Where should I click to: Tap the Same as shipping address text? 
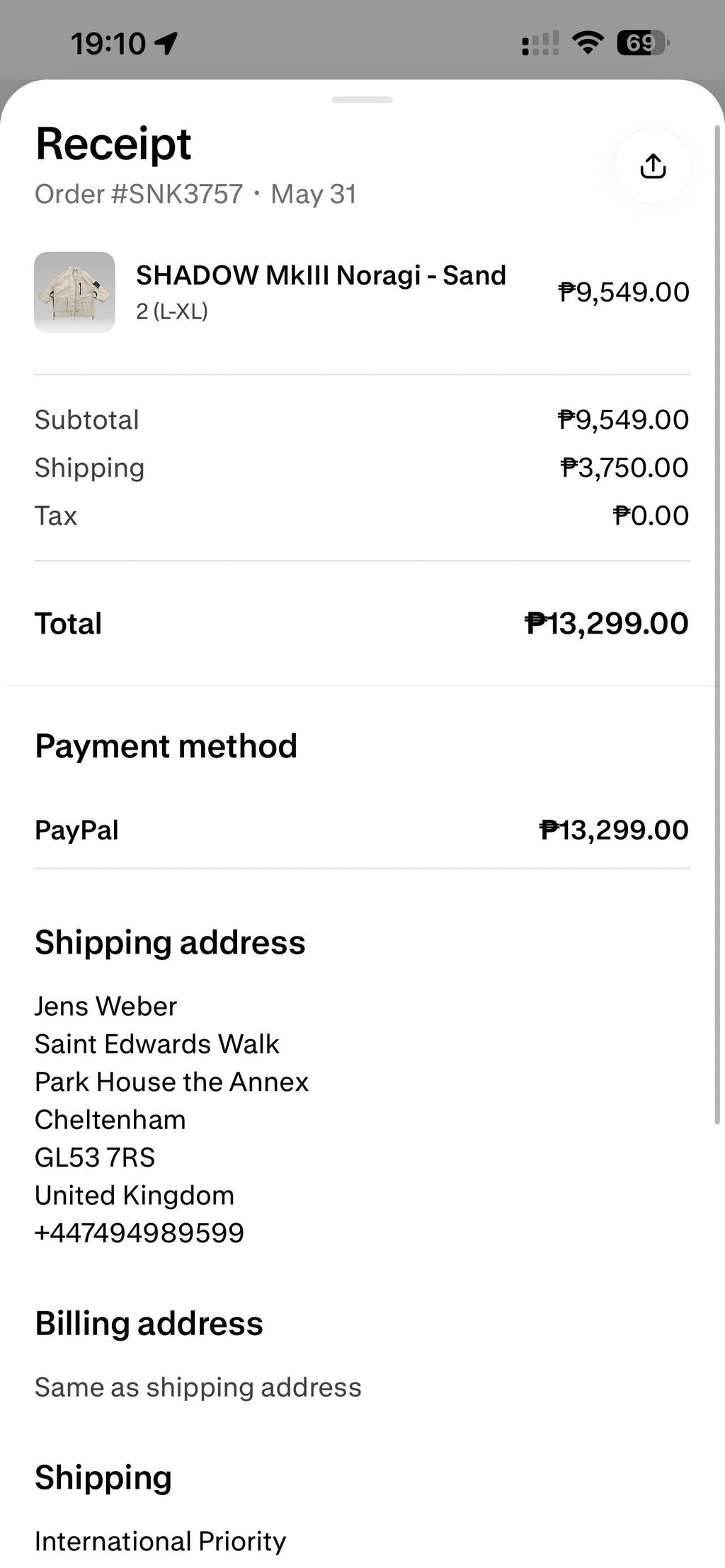click(198, 1387)
